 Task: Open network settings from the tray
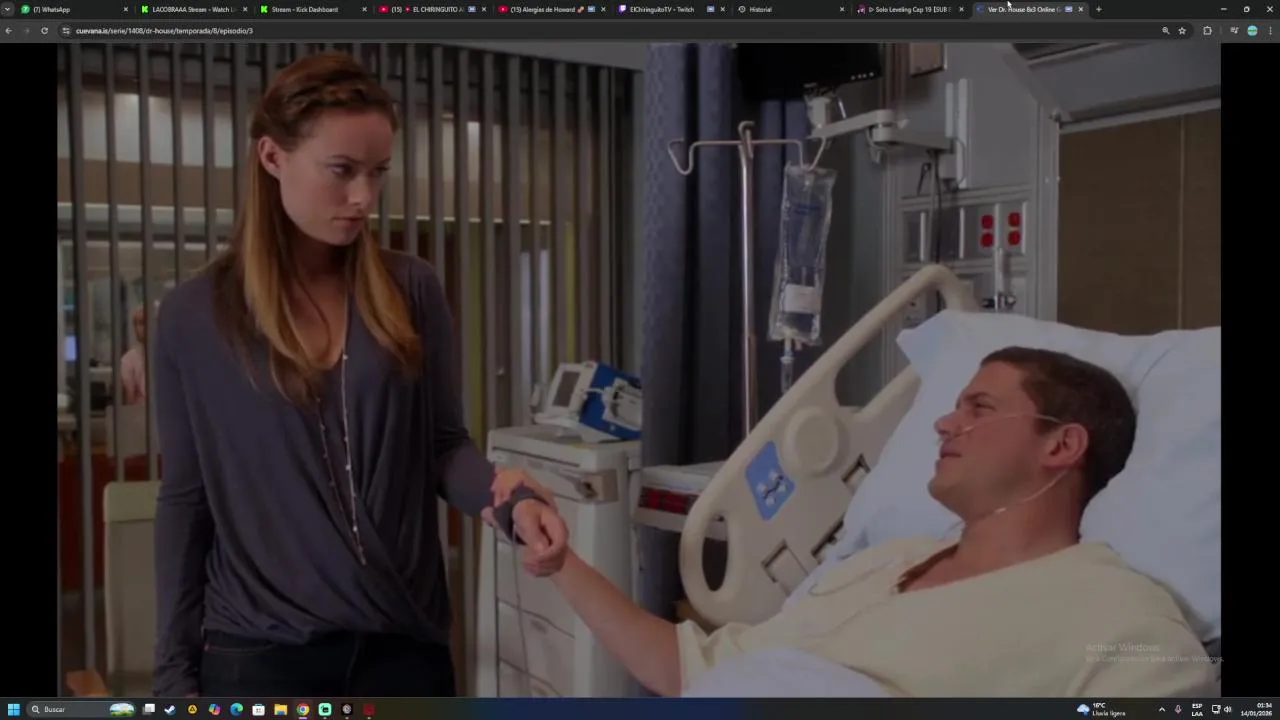[x=1216, y=709]
